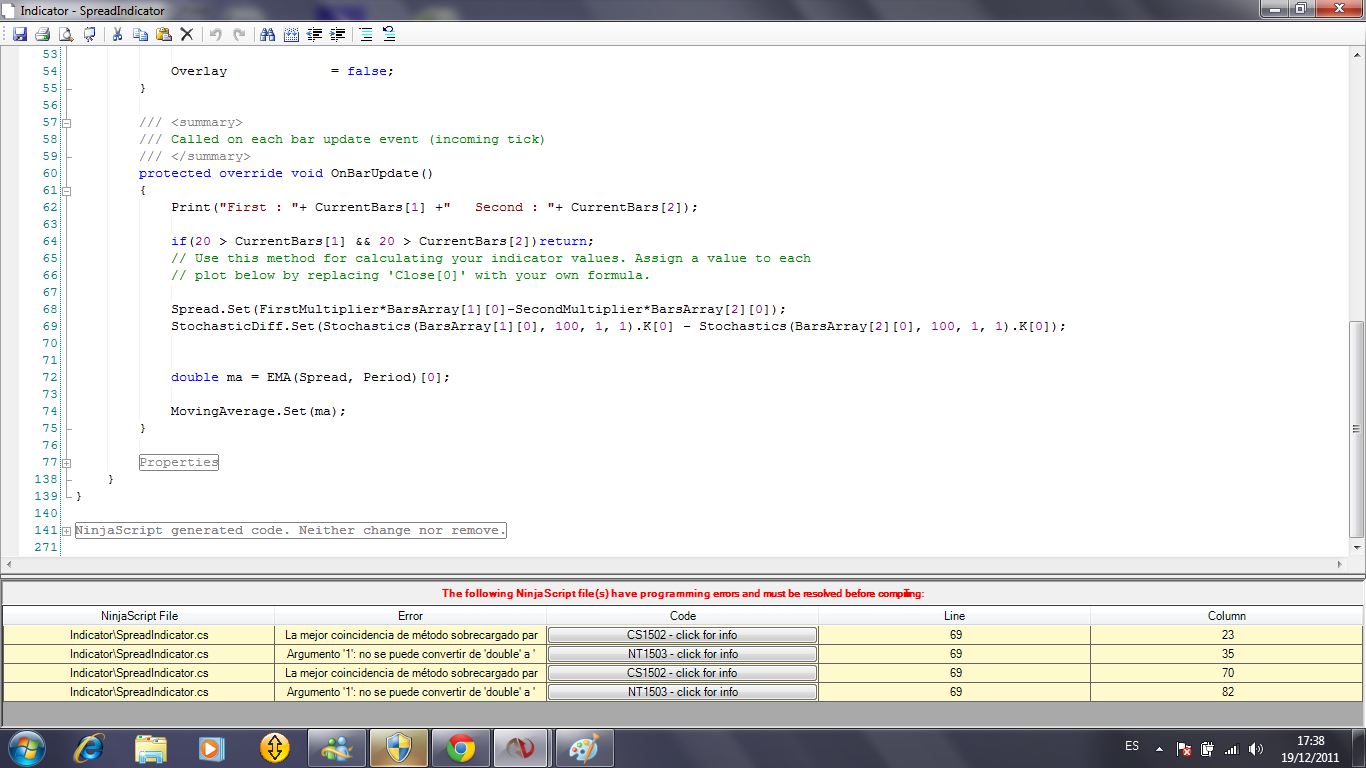The width and height of the screenshot is (1366, 768).
Task: Uncomment the selected lines
Action: [x=389, y=34]
